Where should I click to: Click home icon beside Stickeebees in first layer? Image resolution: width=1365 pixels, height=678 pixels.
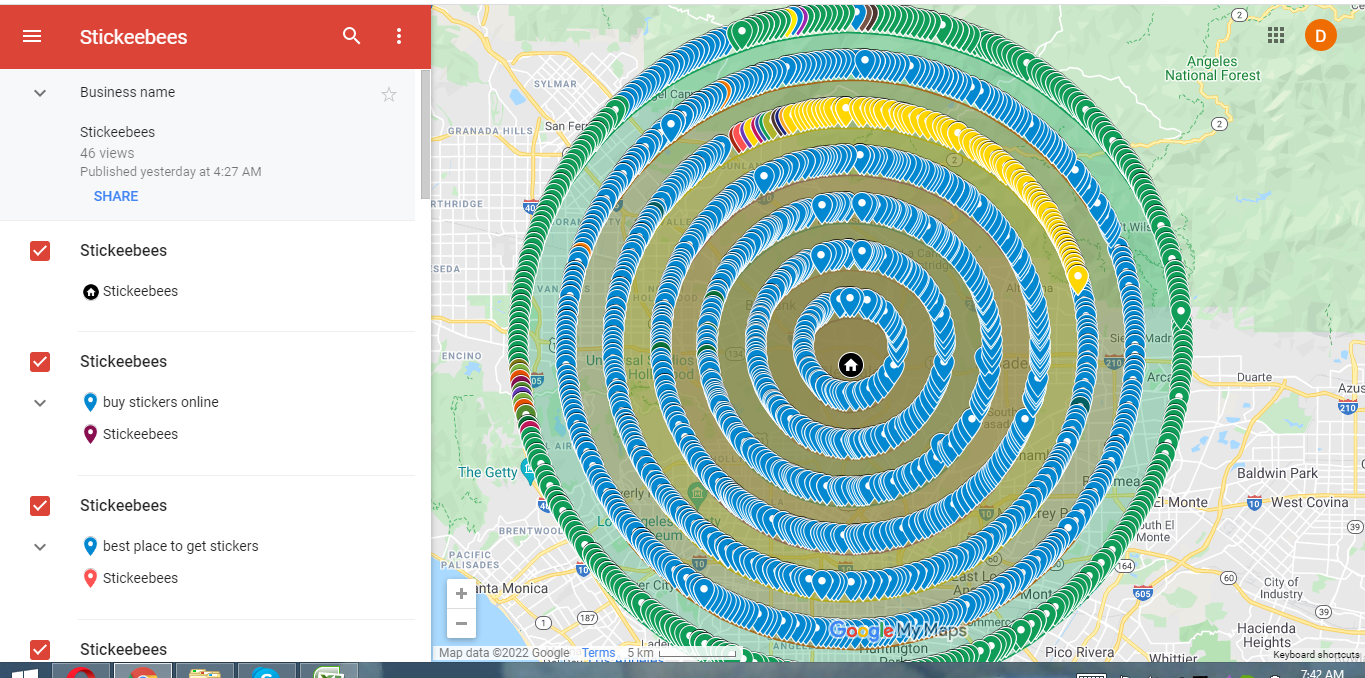coord(91,292)
